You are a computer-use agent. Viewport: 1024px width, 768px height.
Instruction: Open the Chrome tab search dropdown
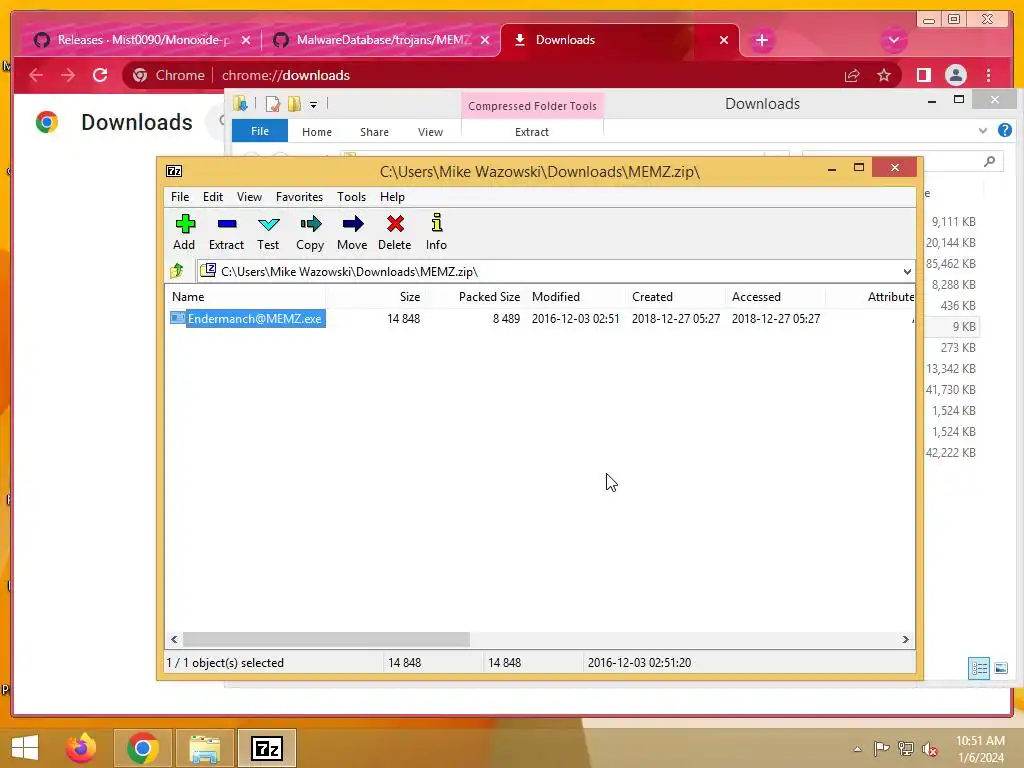point(893,40)
